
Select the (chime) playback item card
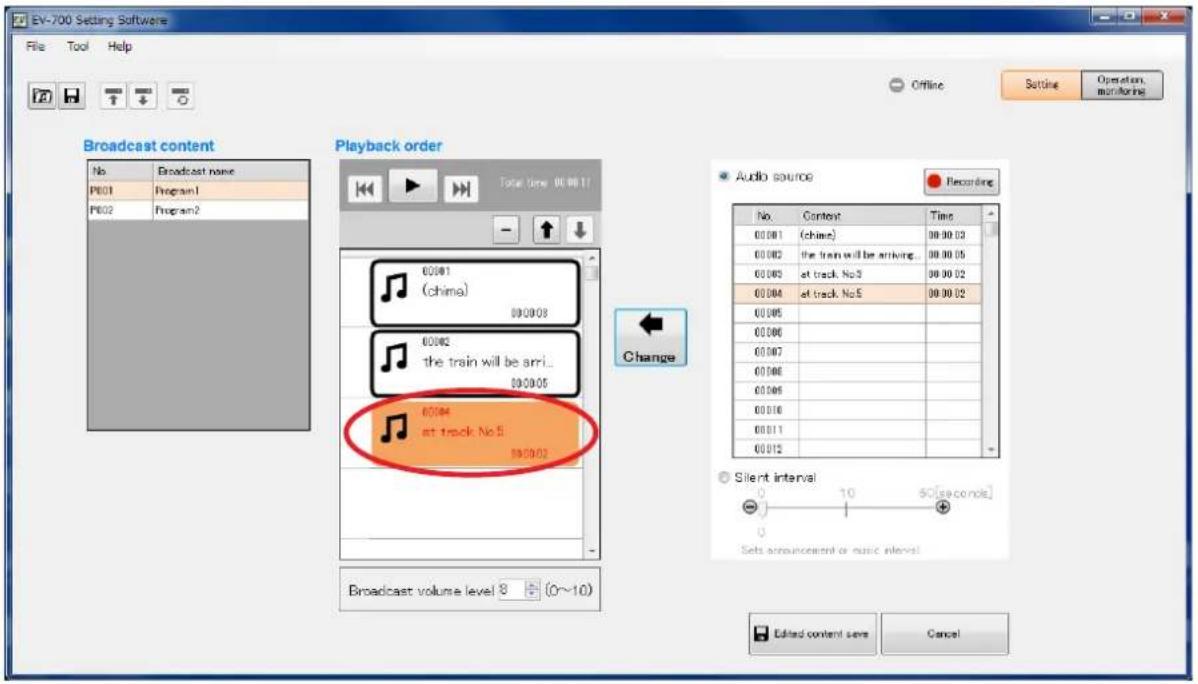(x=474, y=293)
